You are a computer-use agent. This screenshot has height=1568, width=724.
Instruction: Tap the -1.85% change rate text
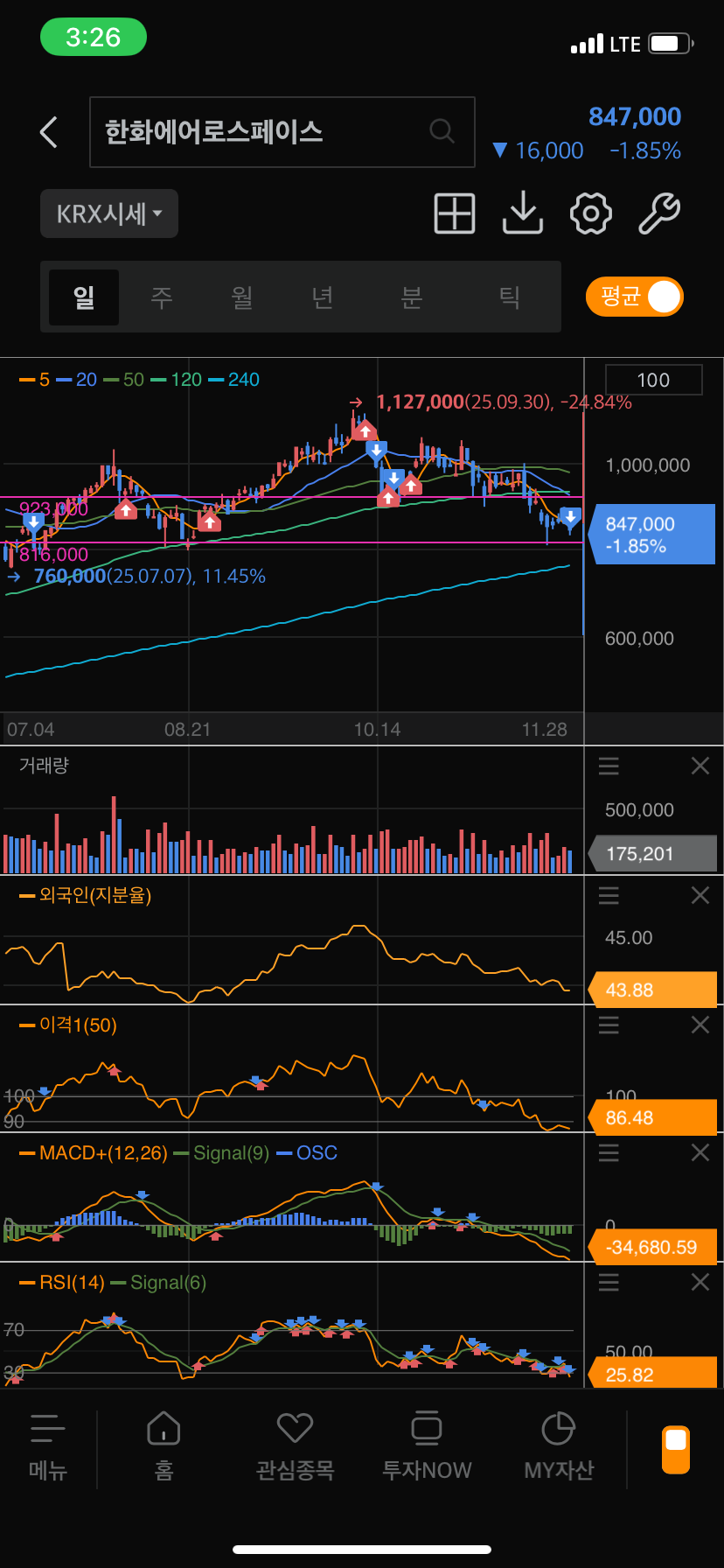(645, 150)
